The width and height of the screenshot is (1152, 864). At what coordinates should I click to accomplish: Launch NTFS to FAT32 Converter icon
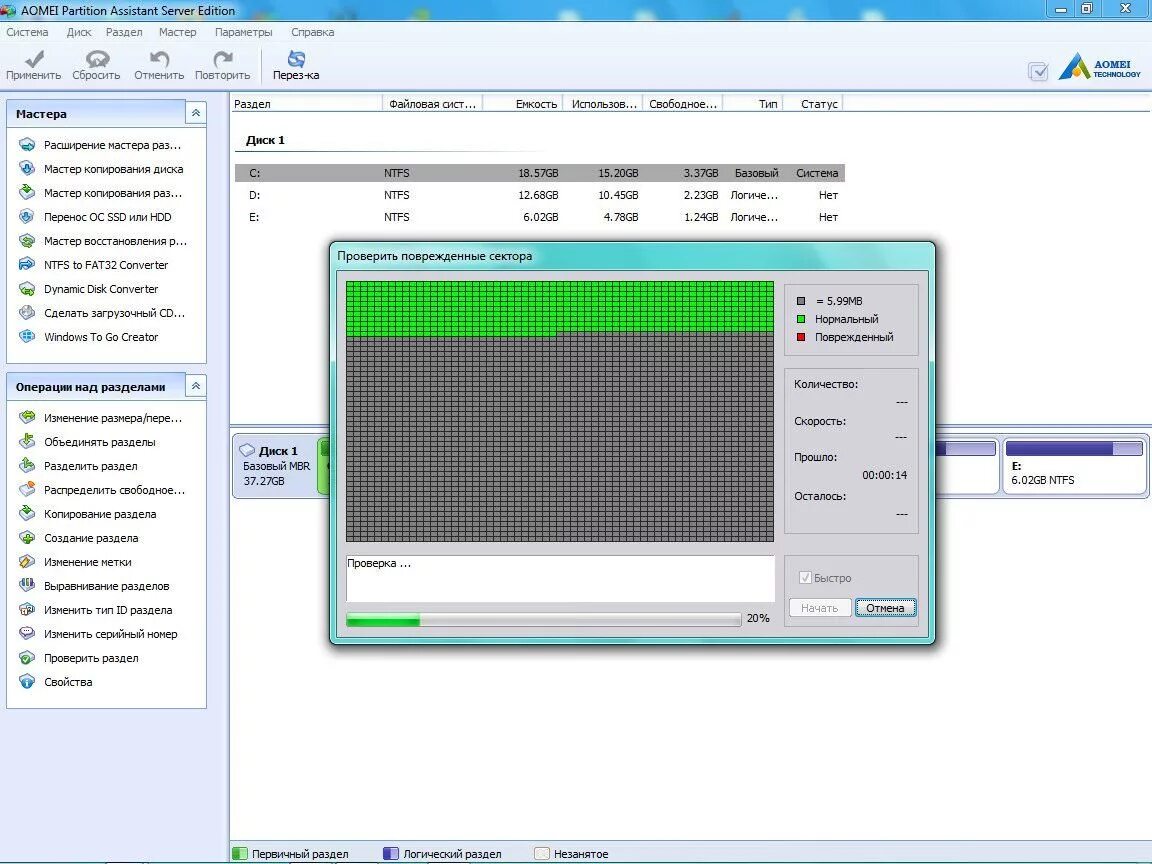tap(27, 264)
